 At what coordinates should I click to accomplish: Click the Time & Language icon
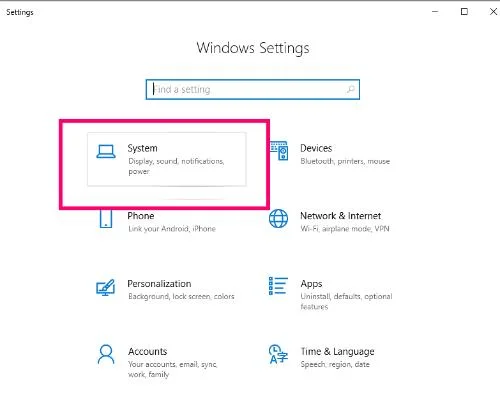point(278,354)
